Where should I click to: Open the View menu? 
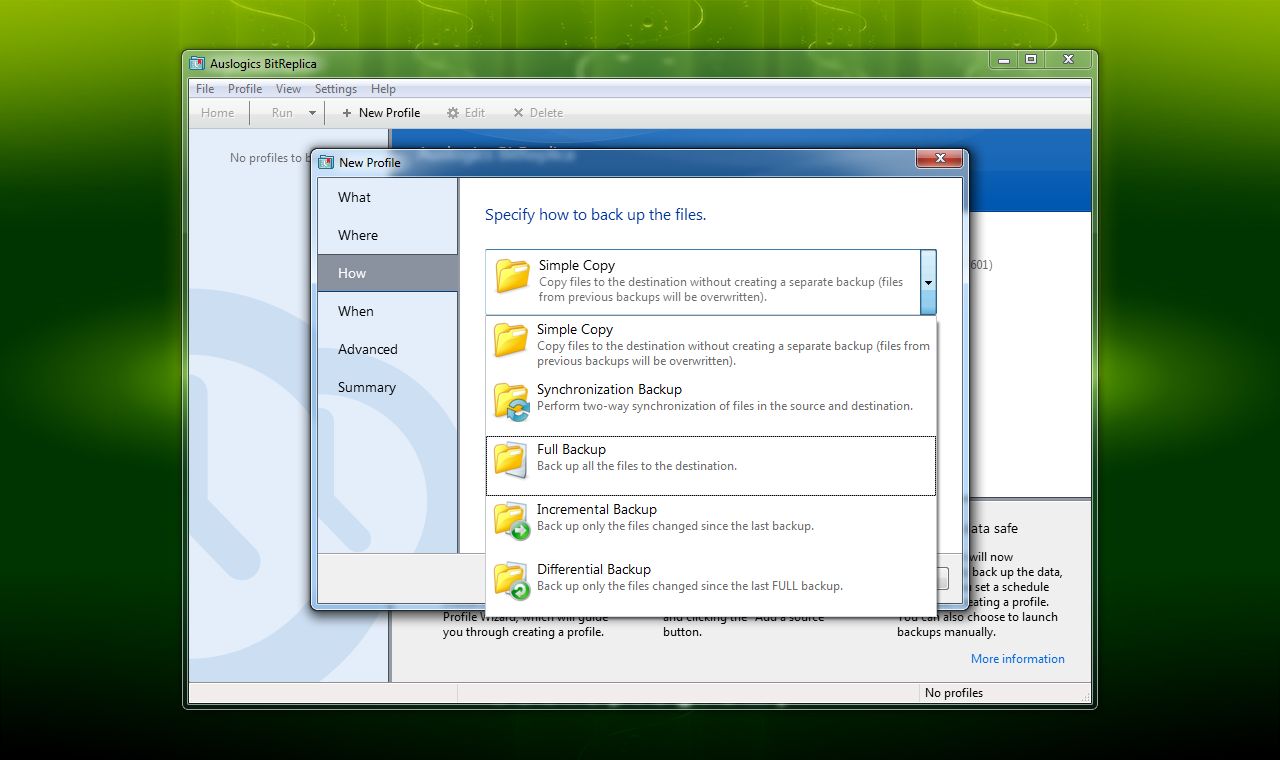288,89
